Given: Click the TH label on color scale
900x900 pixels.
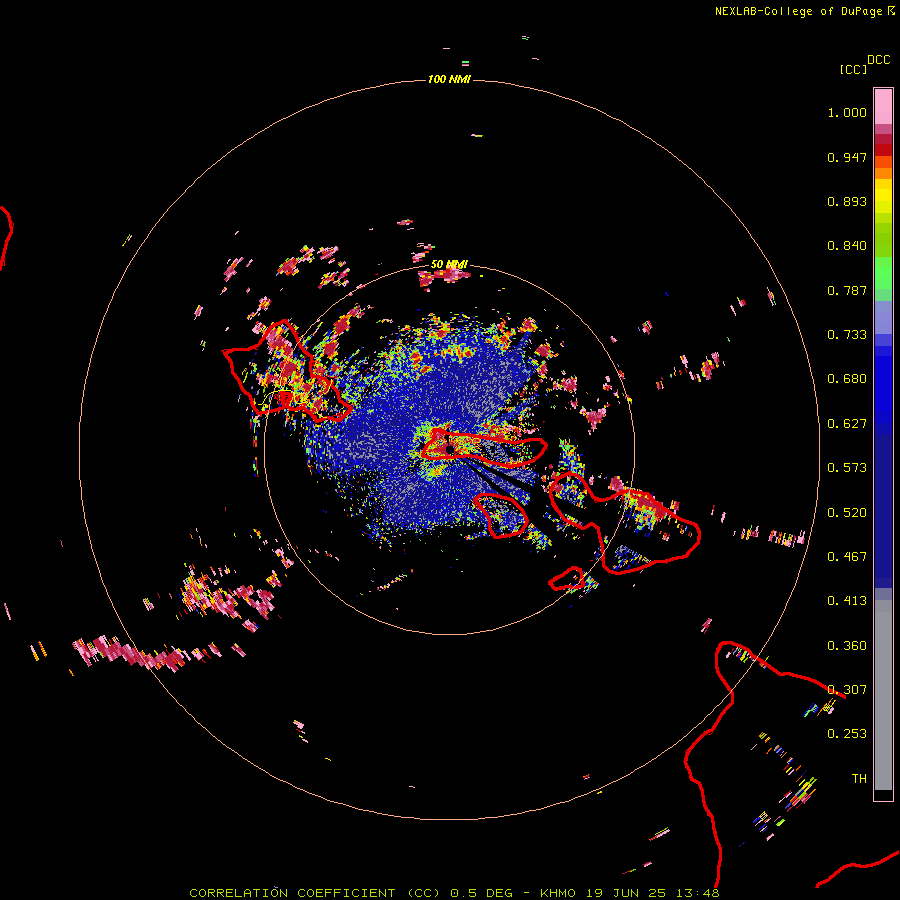Looking at the screenshot, I should click(x=859, y=779).
